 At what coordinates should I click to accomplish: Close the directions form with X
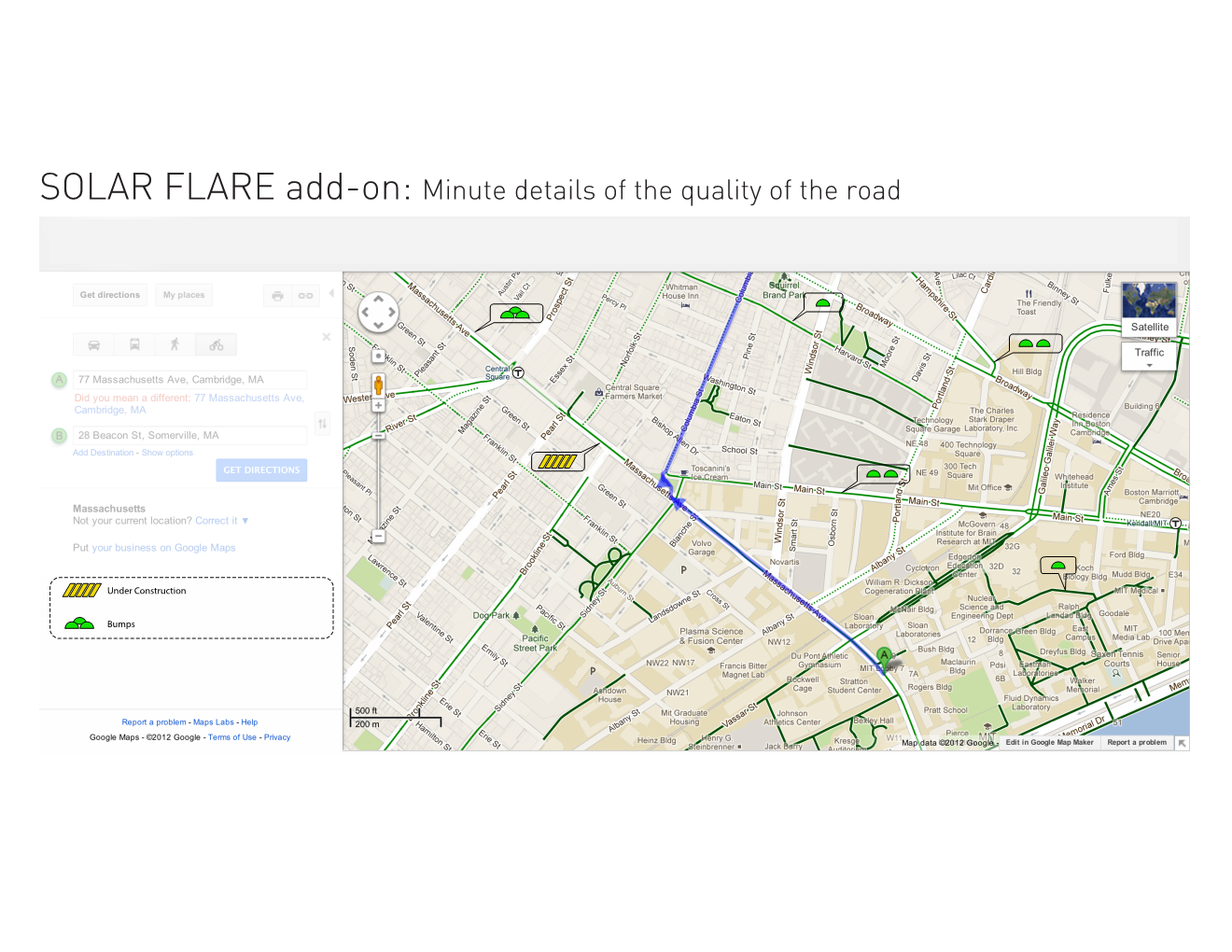click(x=326, y=337)
